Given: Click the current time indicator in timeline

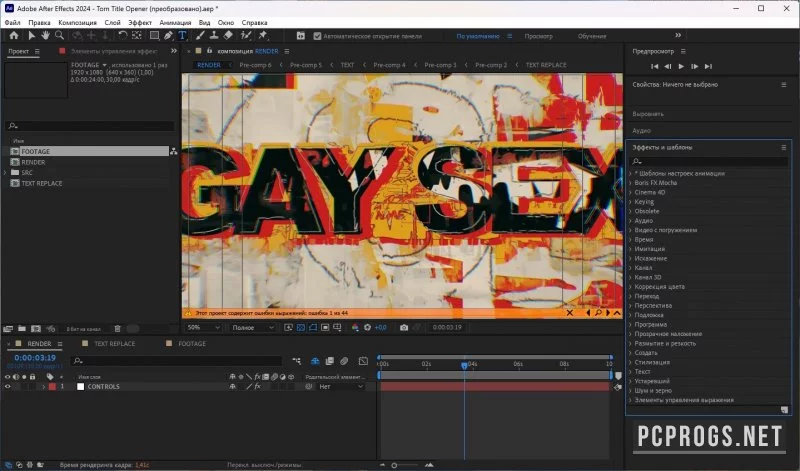Looking at the screenshot, I should point(464,365).
